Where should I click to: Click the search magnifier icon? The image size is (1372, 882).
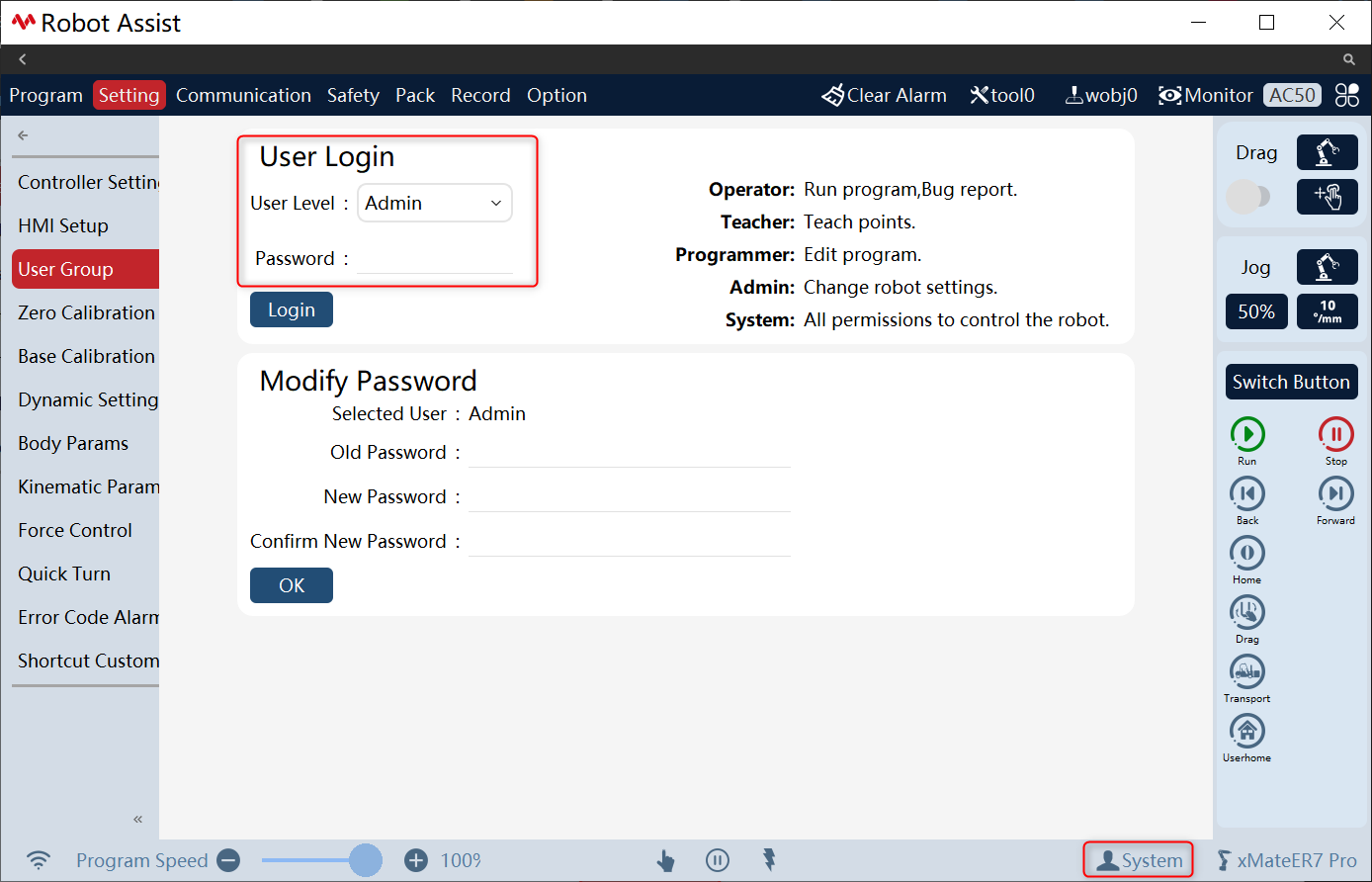(x=1349, y=59)
